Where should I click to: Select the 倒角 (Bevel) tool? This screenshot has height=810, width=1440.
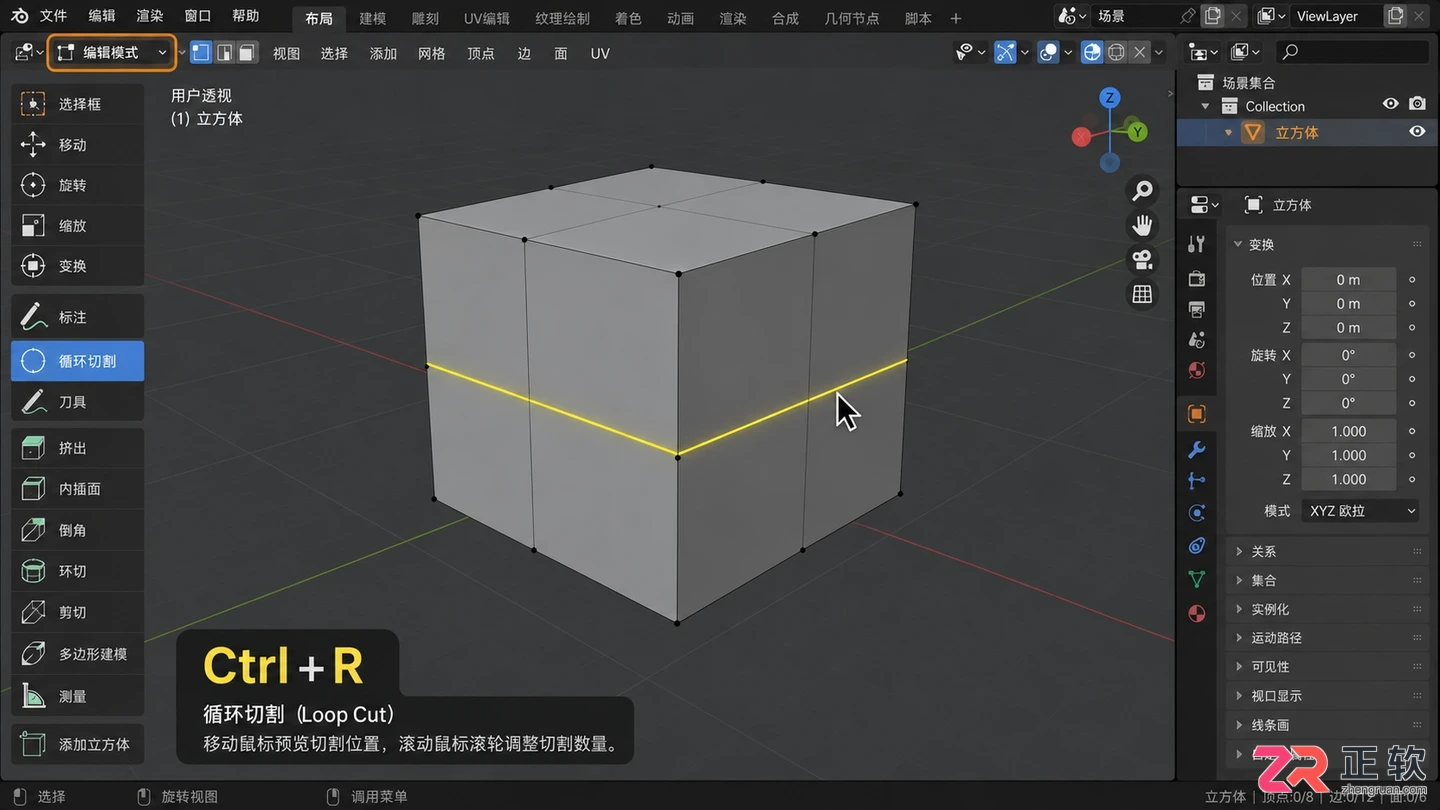tap(77, 530)
